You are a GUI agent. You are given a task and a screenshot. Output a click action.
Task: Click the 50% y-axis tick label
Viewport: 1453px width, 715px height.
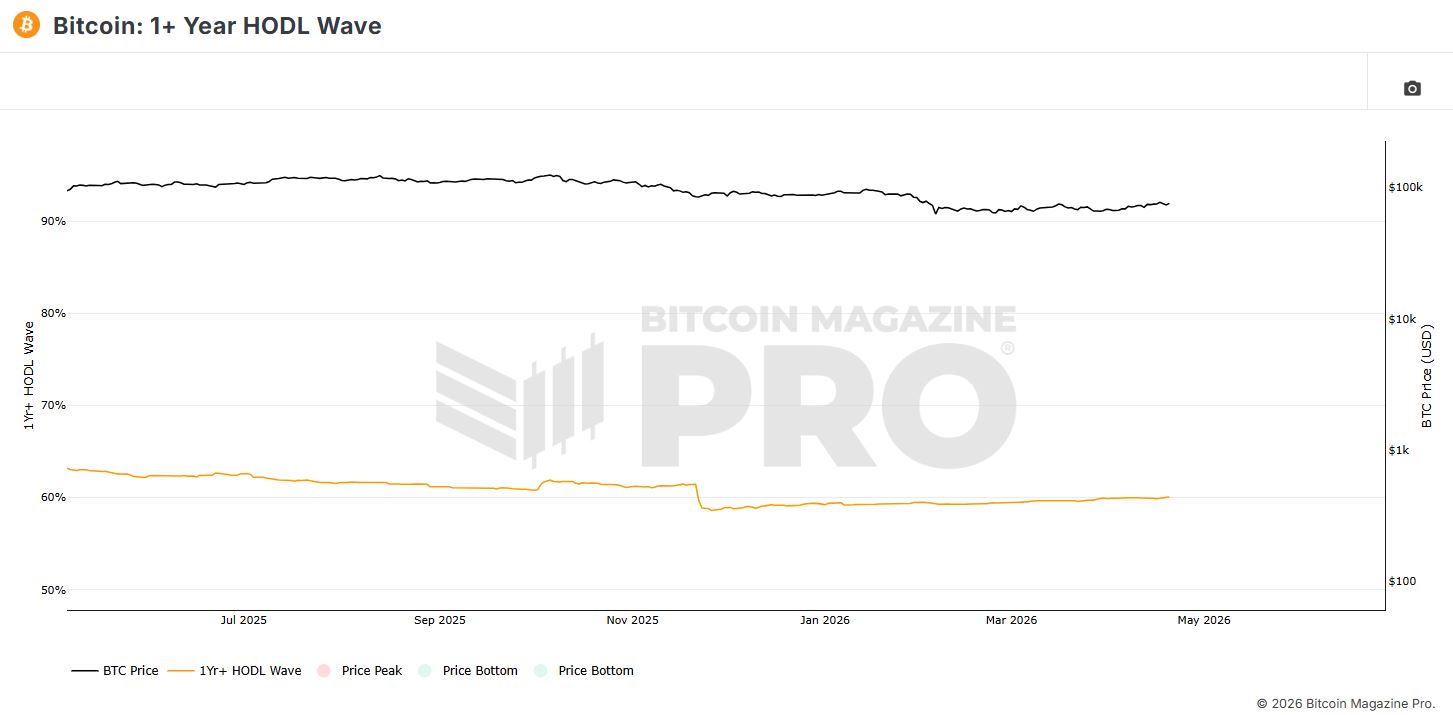54,590
